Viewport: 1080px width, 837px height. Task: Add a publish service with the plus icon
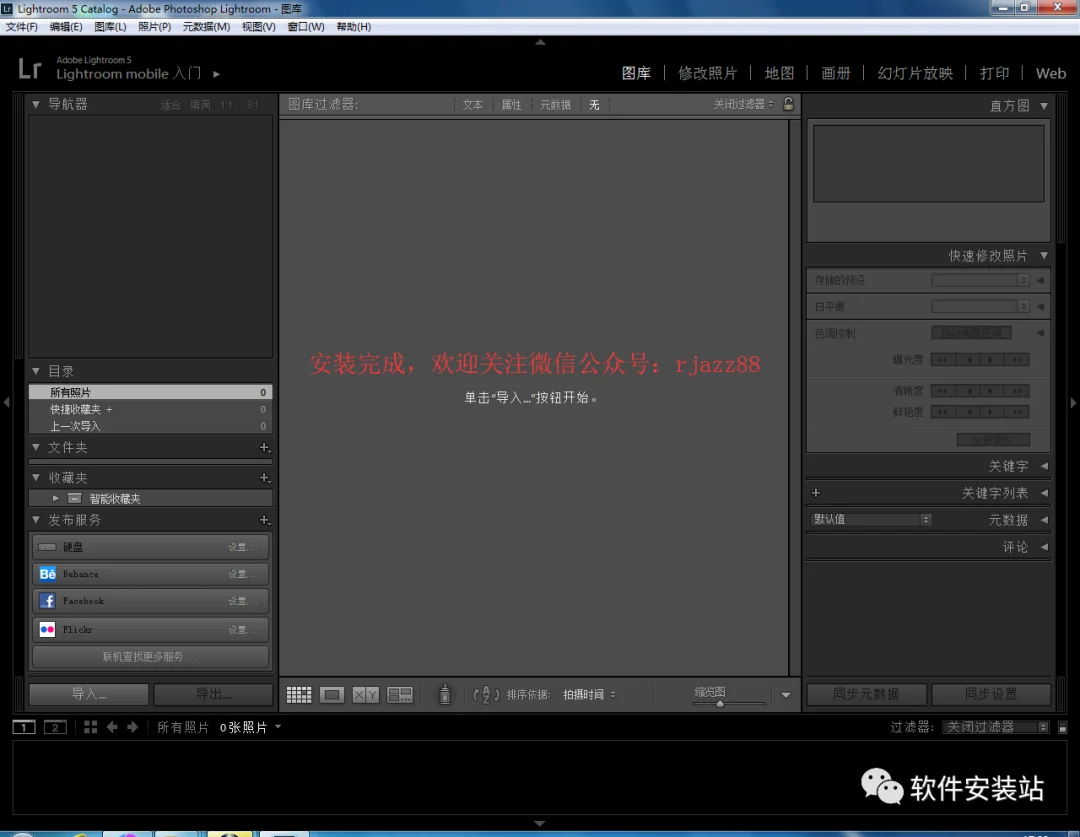point(264,520)
